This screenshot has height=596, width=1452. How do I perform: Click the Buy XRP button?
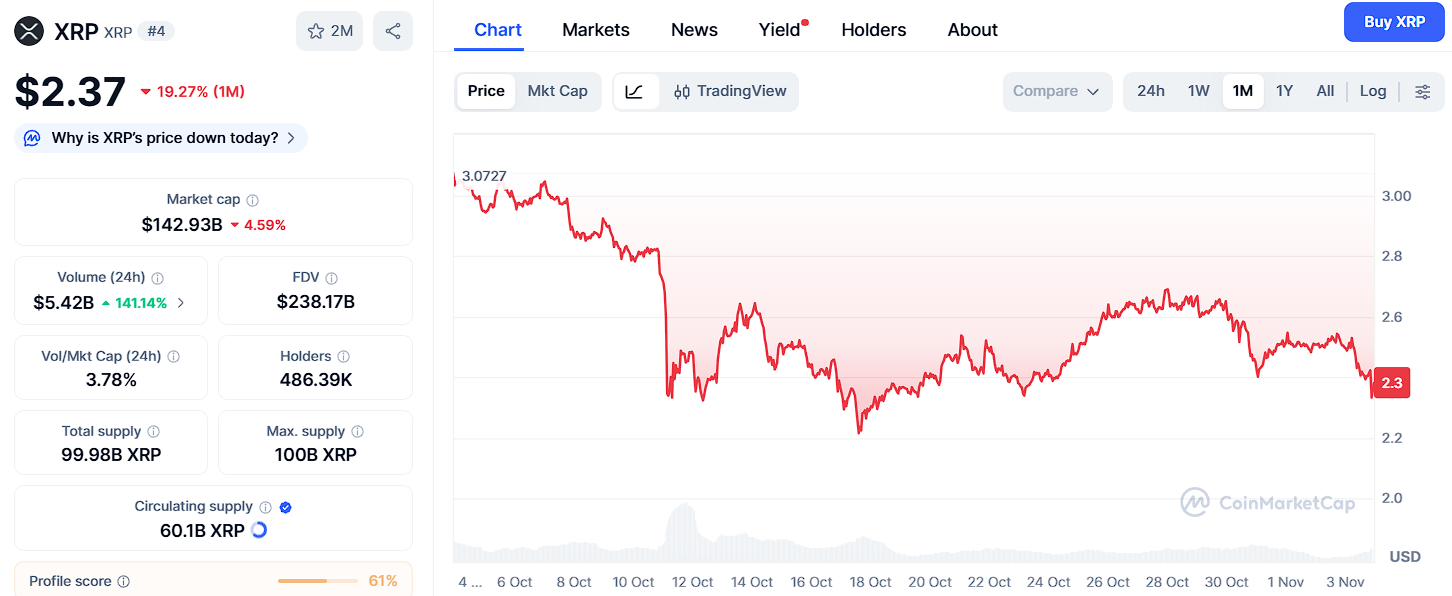[x=1394, y=21]
